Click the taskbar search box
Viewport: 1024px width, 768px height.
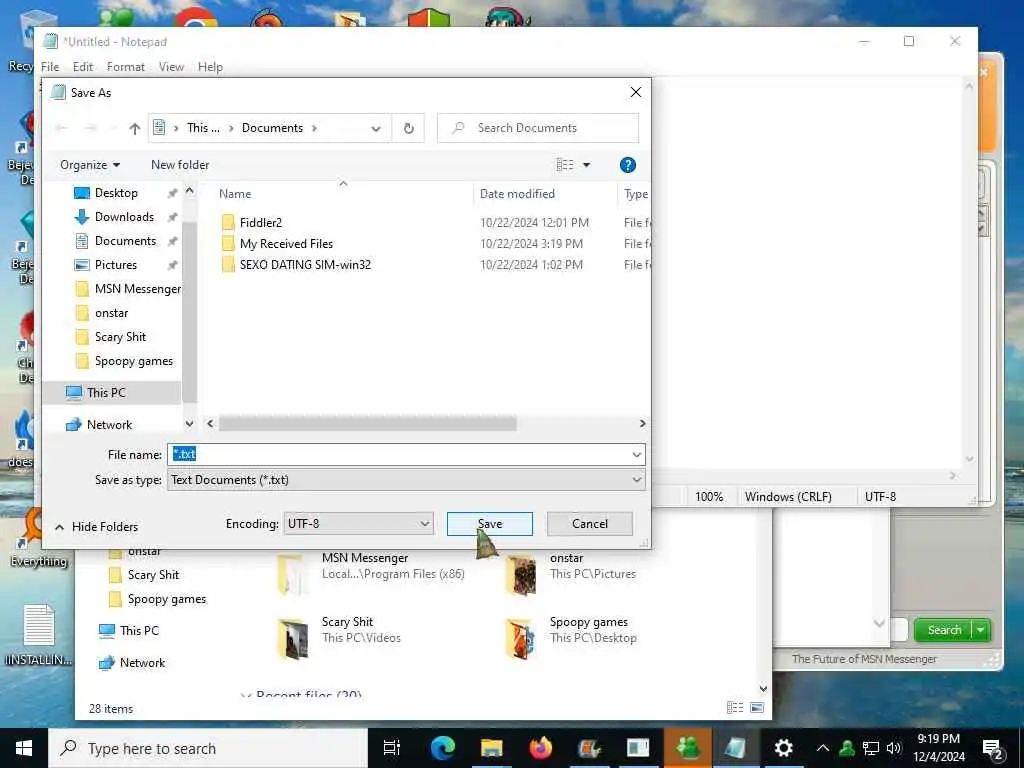[208, 748]
